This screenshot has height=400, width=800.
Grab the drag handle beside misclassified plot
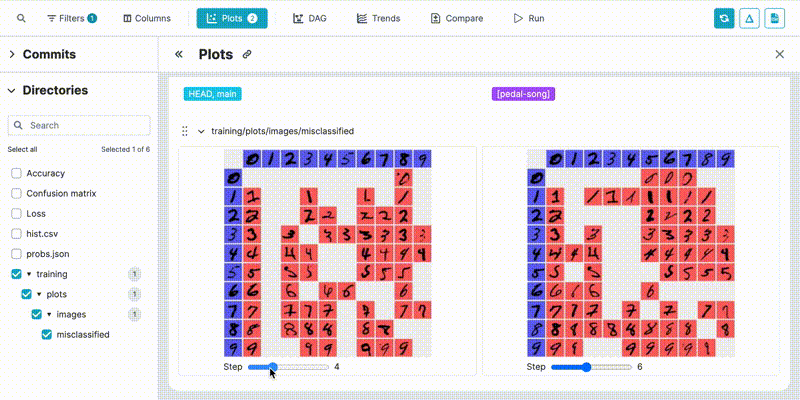[x=184, y=131]
